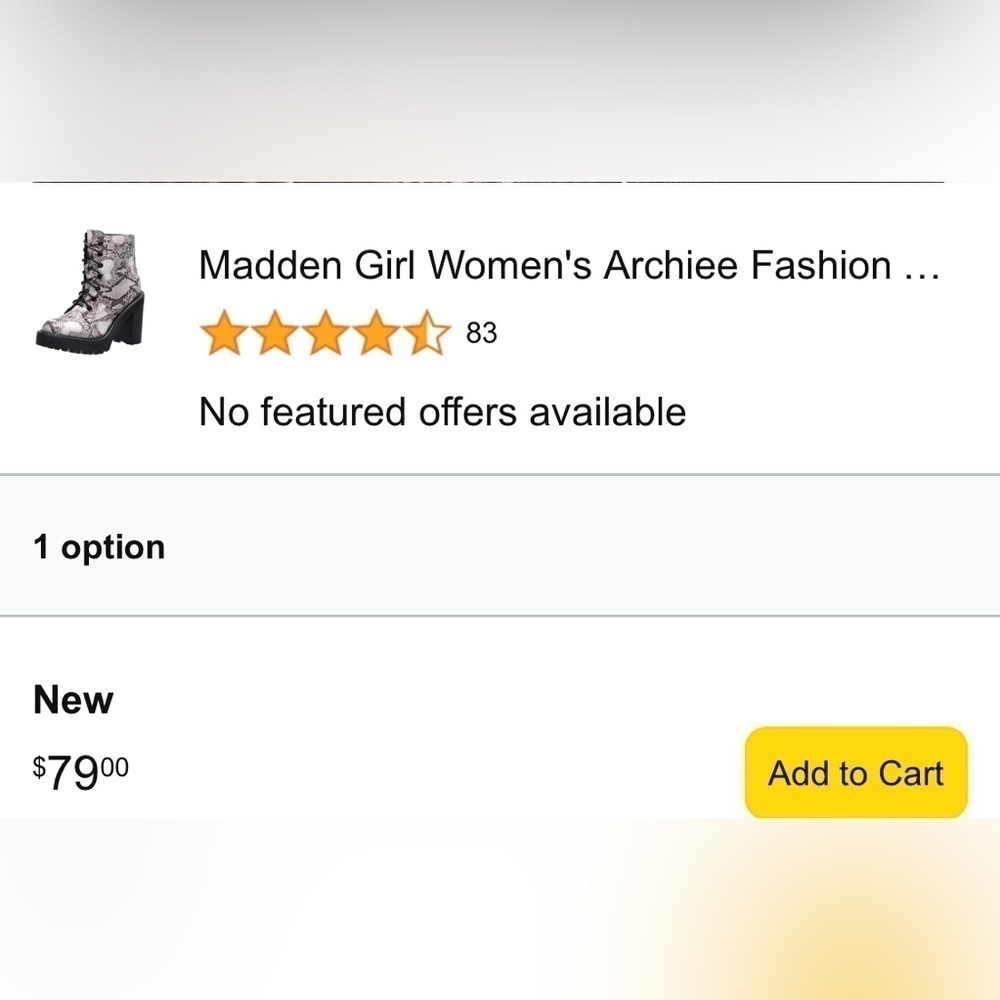Click the No featured offers available message
Viewport: 1000px width, 1000px height.
tap(443, 411)
